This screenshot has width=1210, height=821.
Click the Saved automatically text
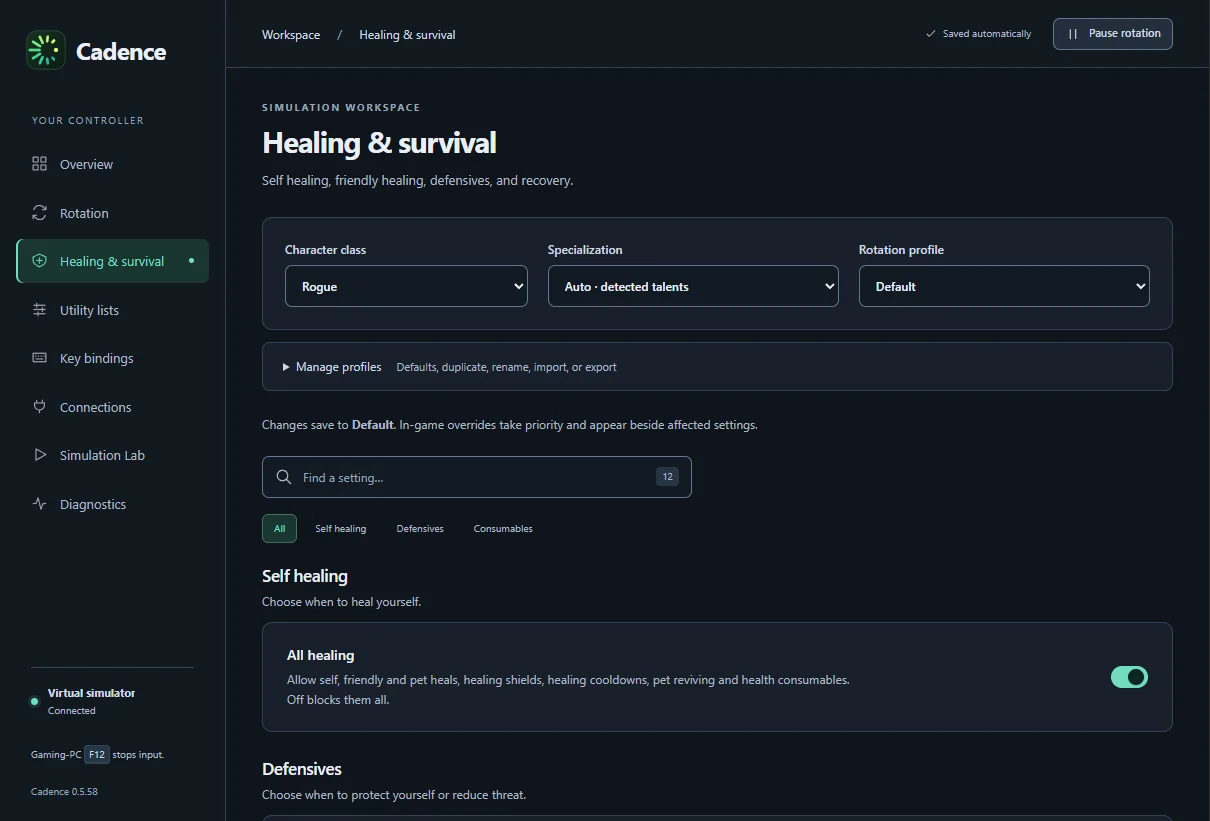tap(986, 34)
